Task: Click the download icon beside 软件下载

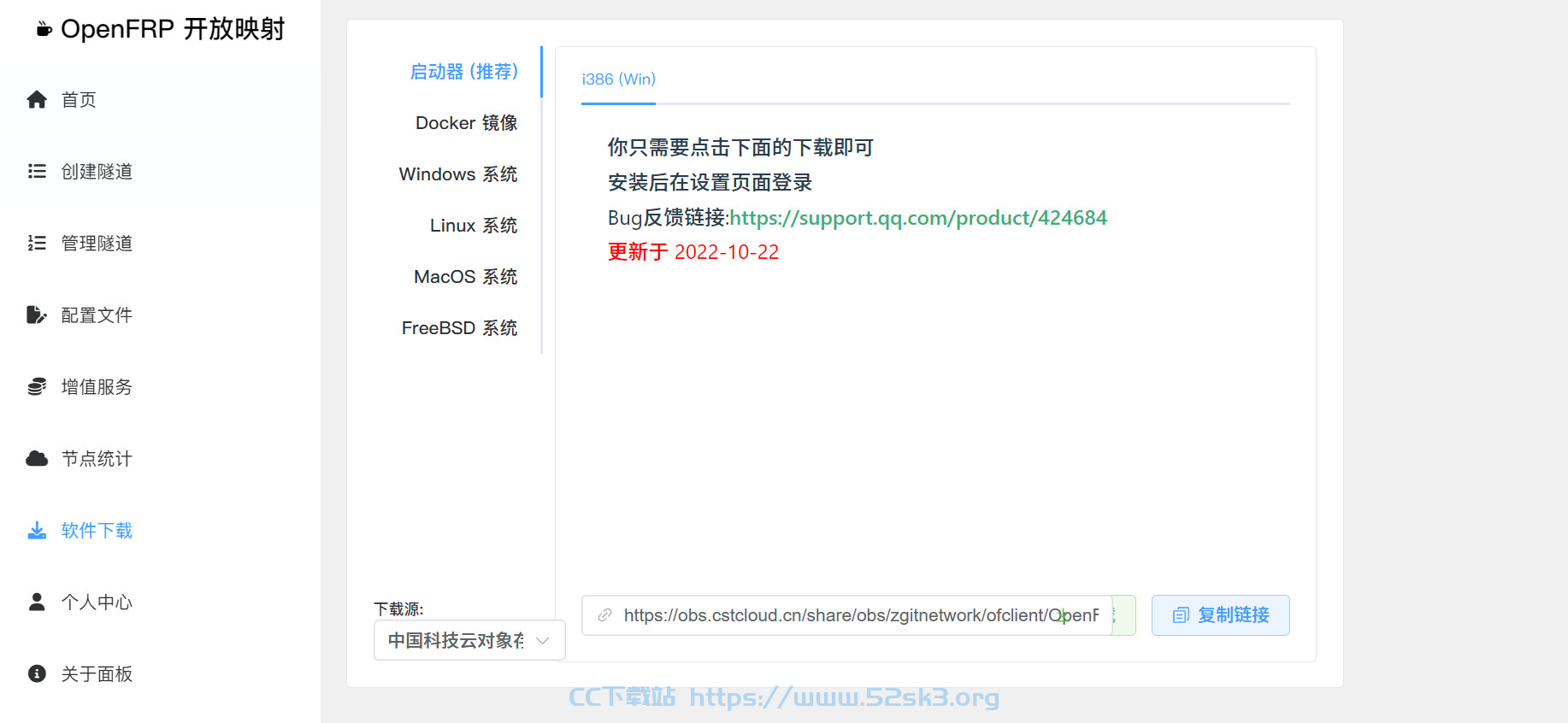Action: (x=37, y=531)
